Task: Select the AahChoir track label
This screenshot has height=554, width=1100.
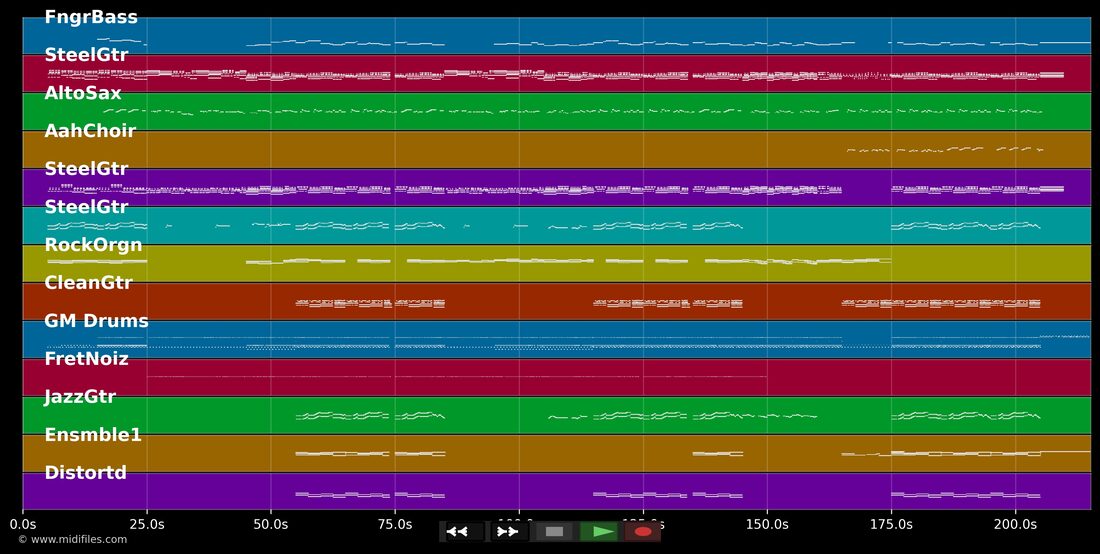Action: point(90,131)
